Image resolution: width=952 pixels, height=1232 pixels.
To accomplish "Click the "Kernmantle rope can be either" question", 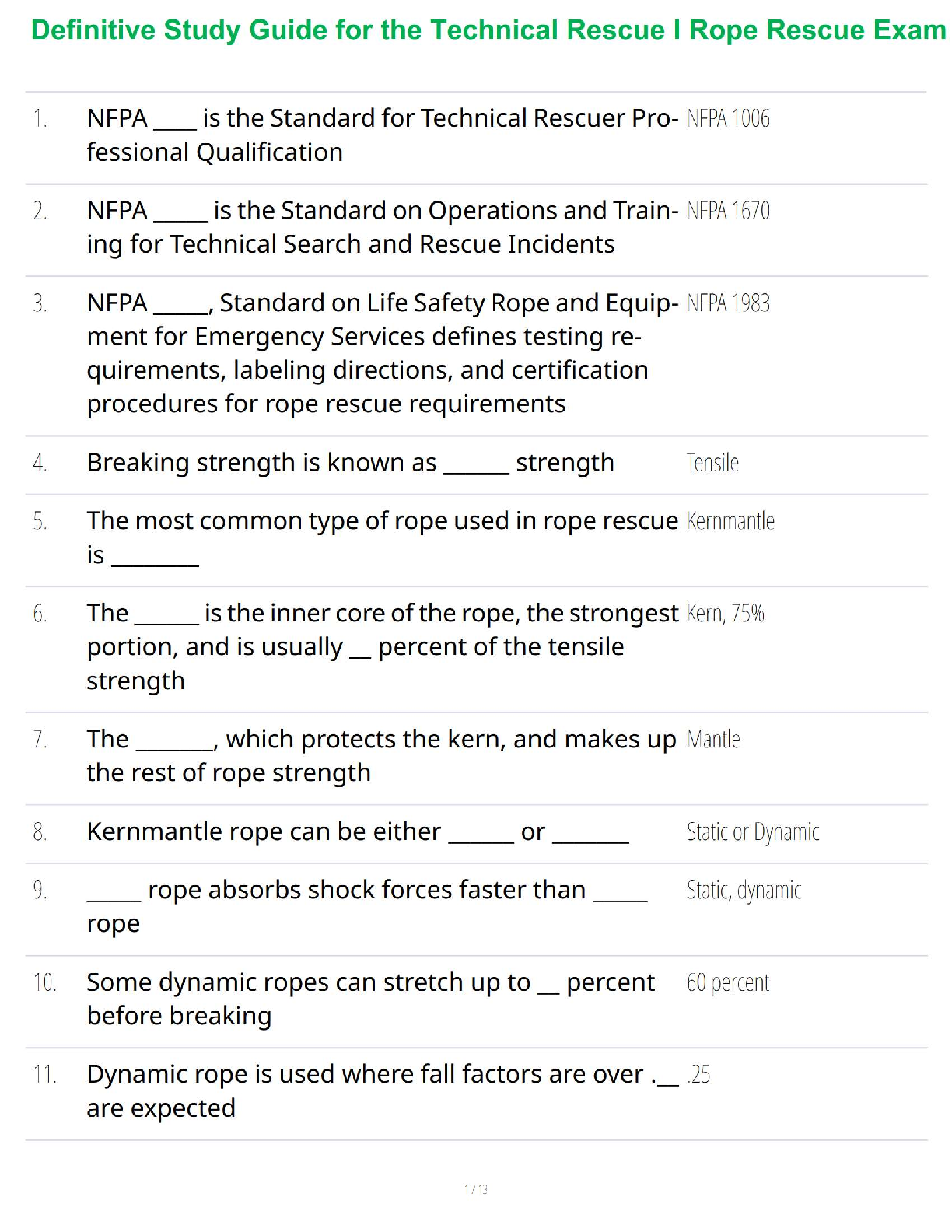I will (x=358, y=832).
